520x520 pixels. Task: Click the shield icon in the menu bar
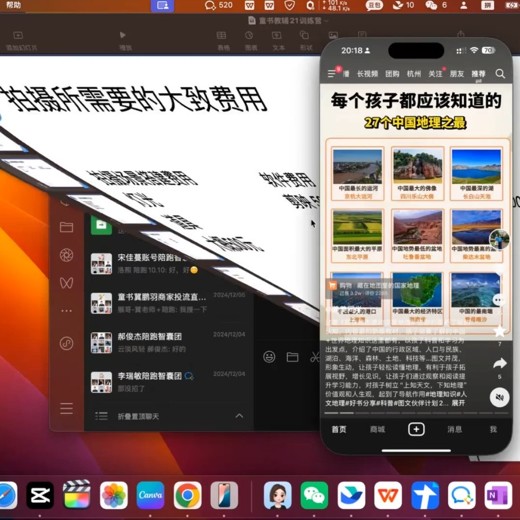289,5
